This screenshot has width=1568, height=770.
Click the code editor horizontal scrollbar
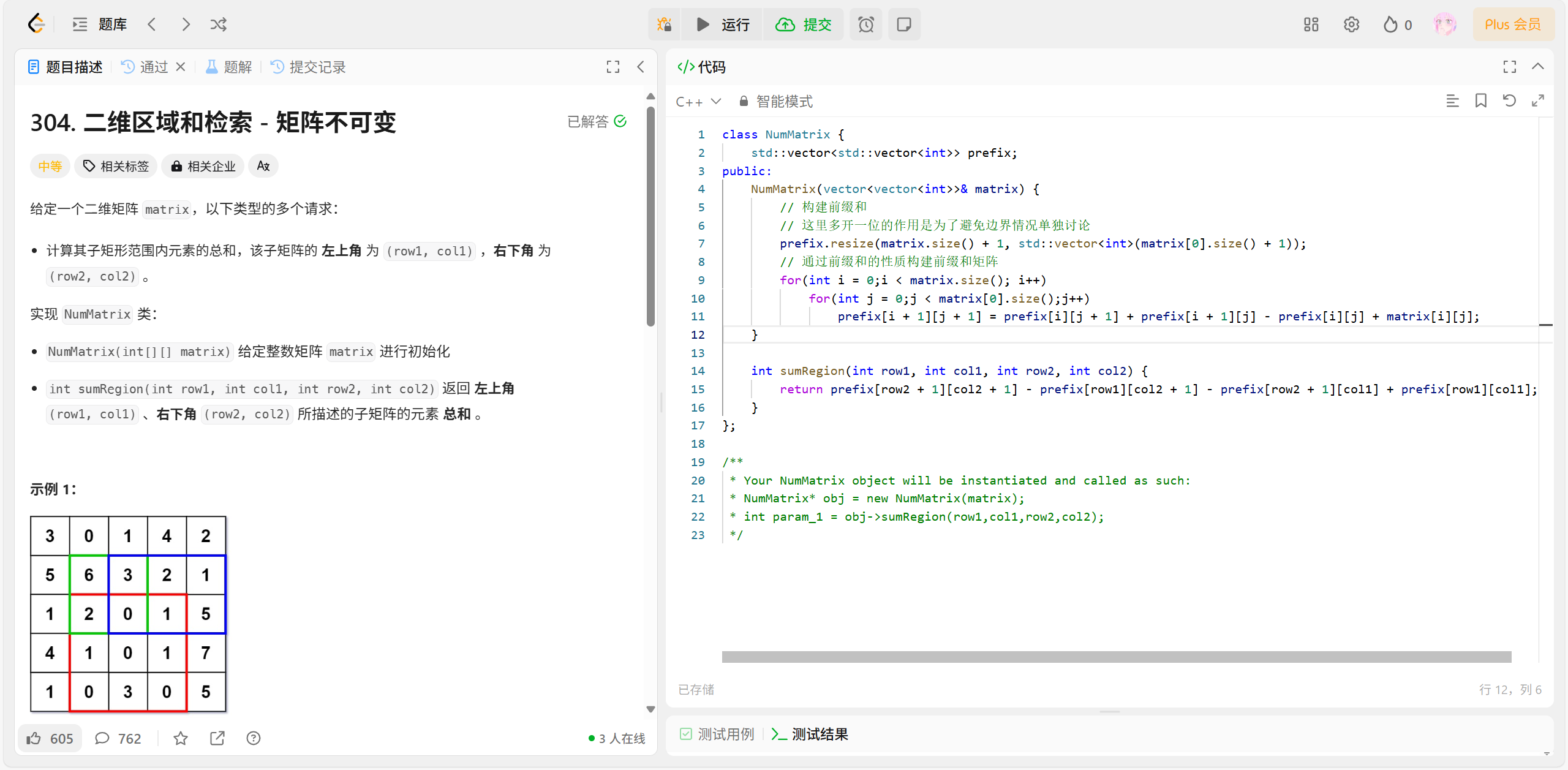(1116, 657)
